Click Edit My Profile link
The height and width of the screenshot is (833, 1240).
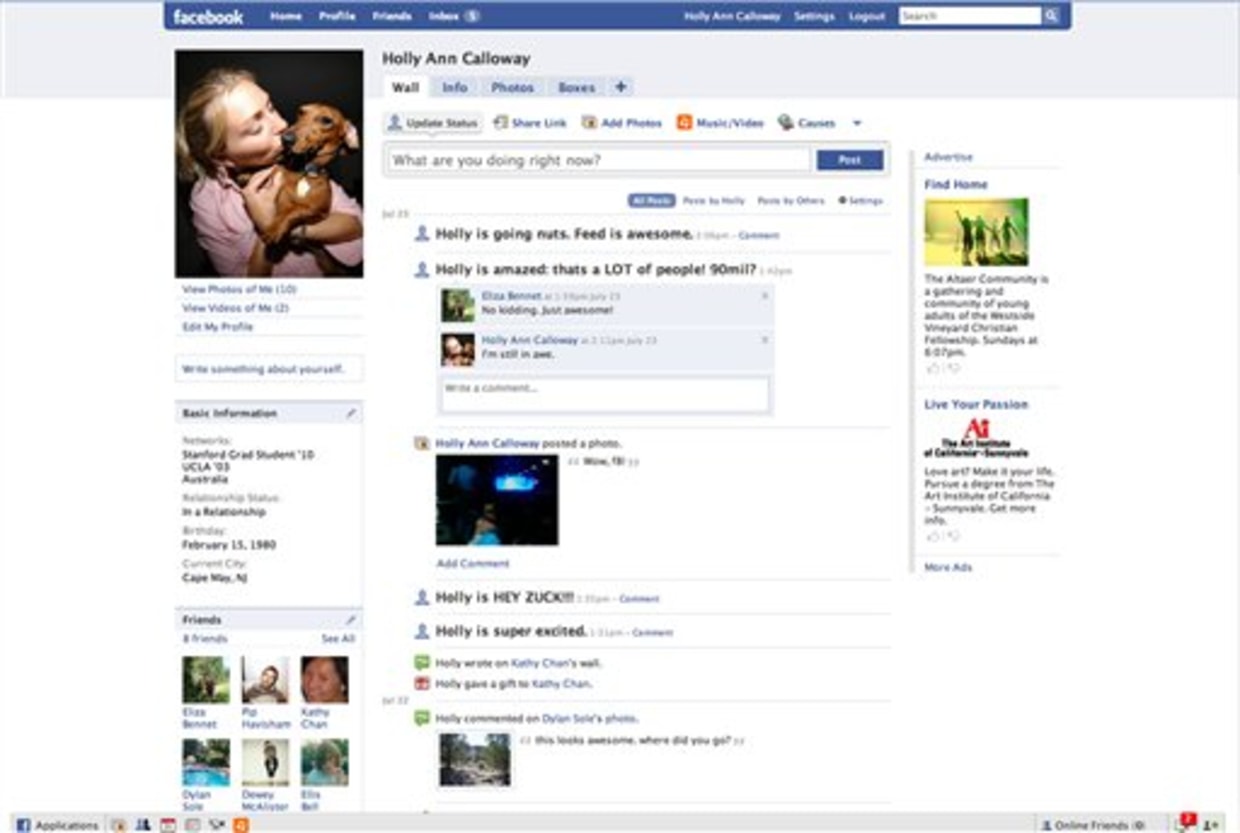(218, 327)
